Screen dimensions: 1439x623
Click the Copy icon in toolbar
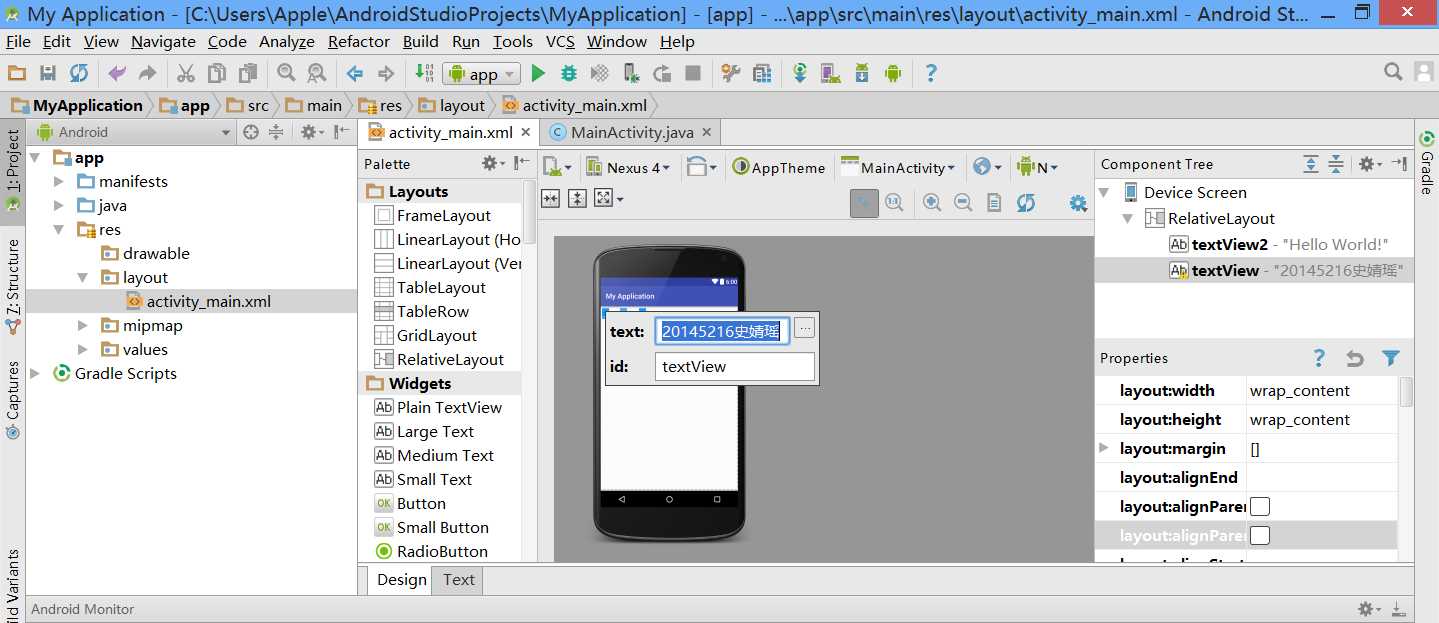coord(217,73)
